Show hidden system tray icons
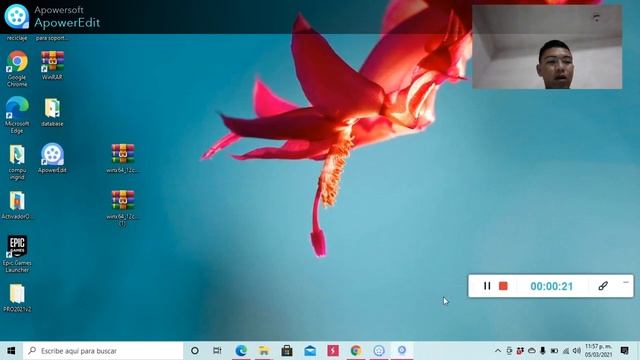The image size is (640, 360). (x=498, y=351)
